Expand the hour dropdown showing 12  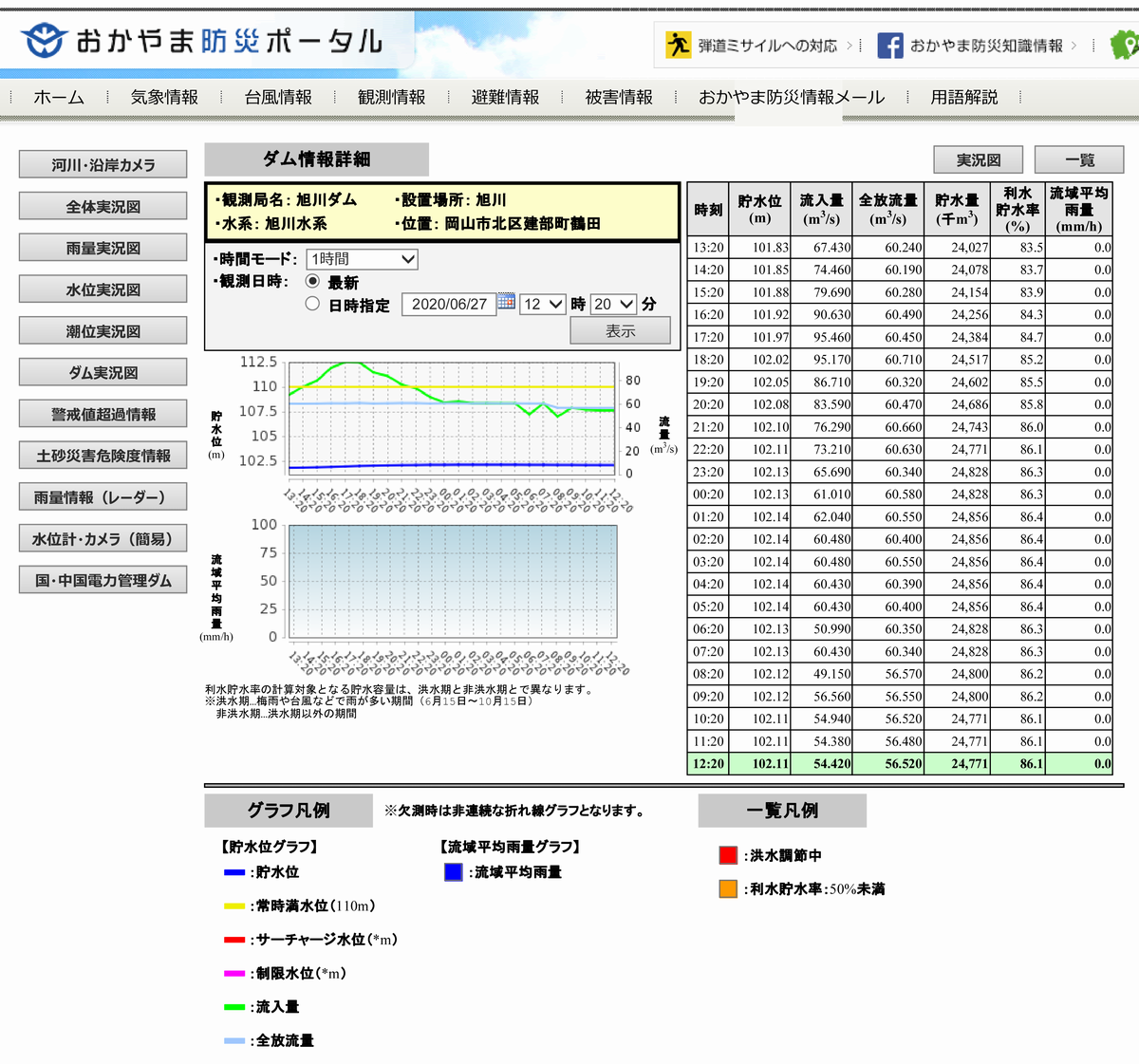tap(542, 304)
